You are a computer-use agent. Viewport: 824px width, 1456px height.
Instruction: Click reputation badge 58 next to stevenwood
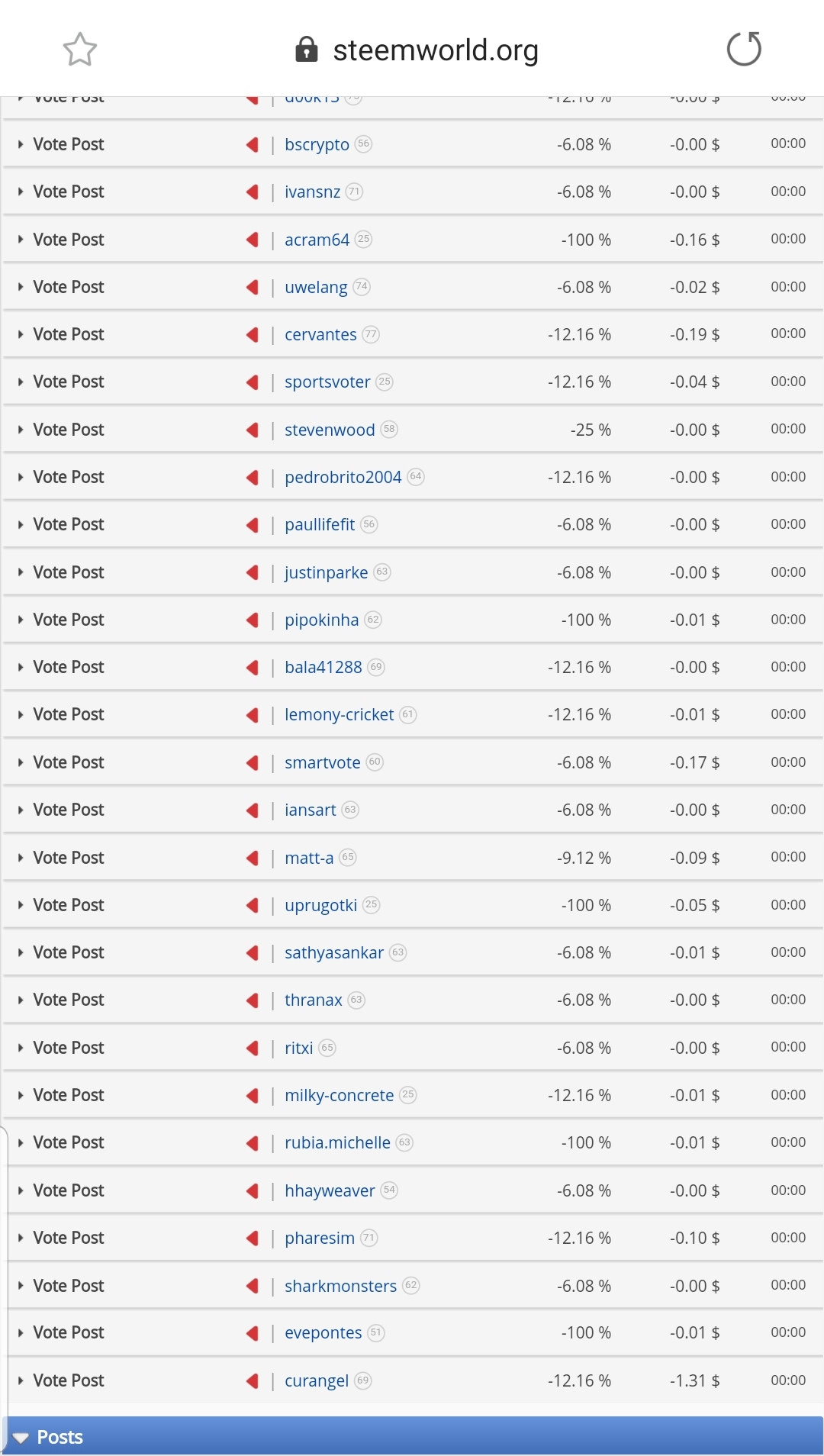389,429
